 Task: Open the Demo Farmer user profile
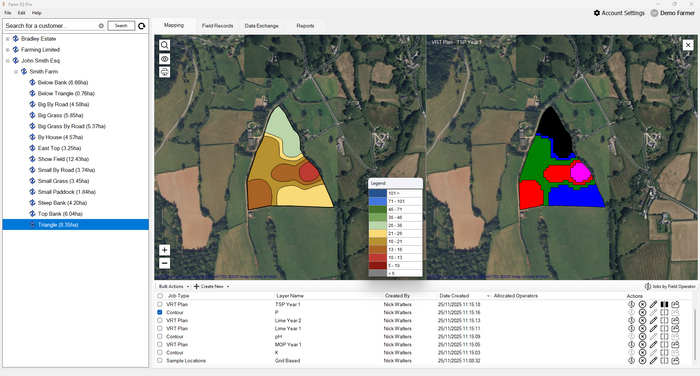click(672, 13)
